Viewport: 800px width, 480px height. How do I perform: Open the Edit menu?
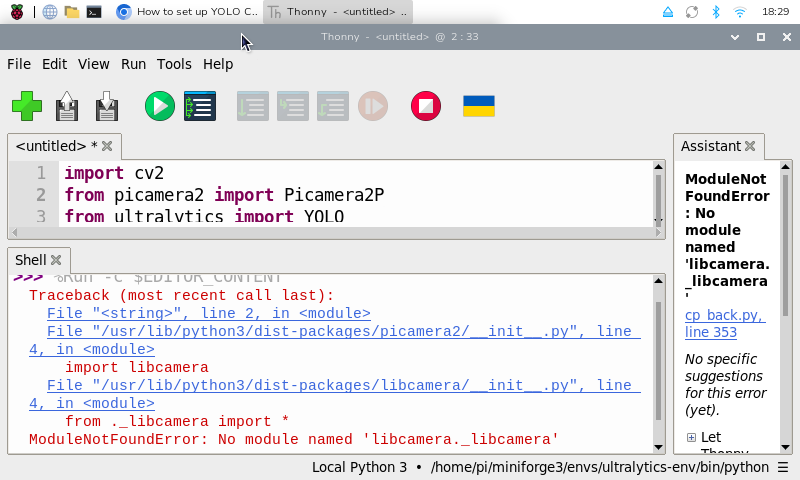click(x=54, y=64)
